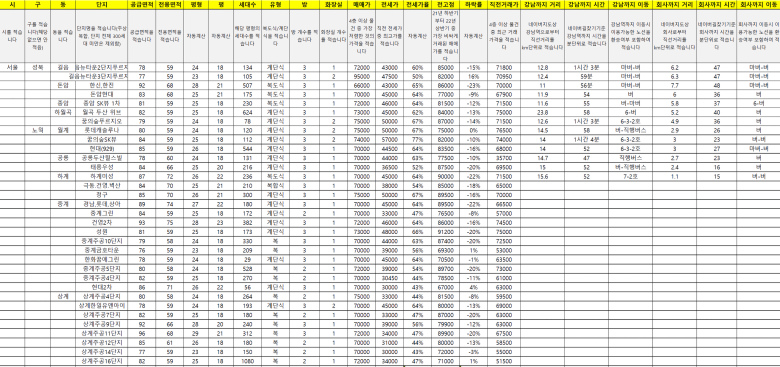Select the 노원 district cell

pyautogui.click(x=37, y=130)
